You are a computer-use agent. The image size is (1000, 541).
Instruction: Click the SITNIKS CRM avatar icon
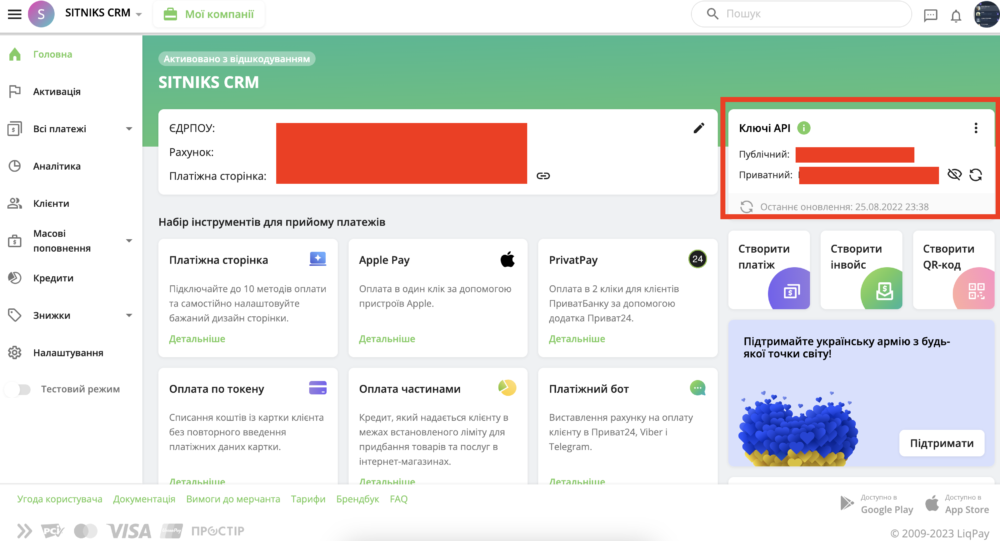pyautogui.click(x=41, y=13)
